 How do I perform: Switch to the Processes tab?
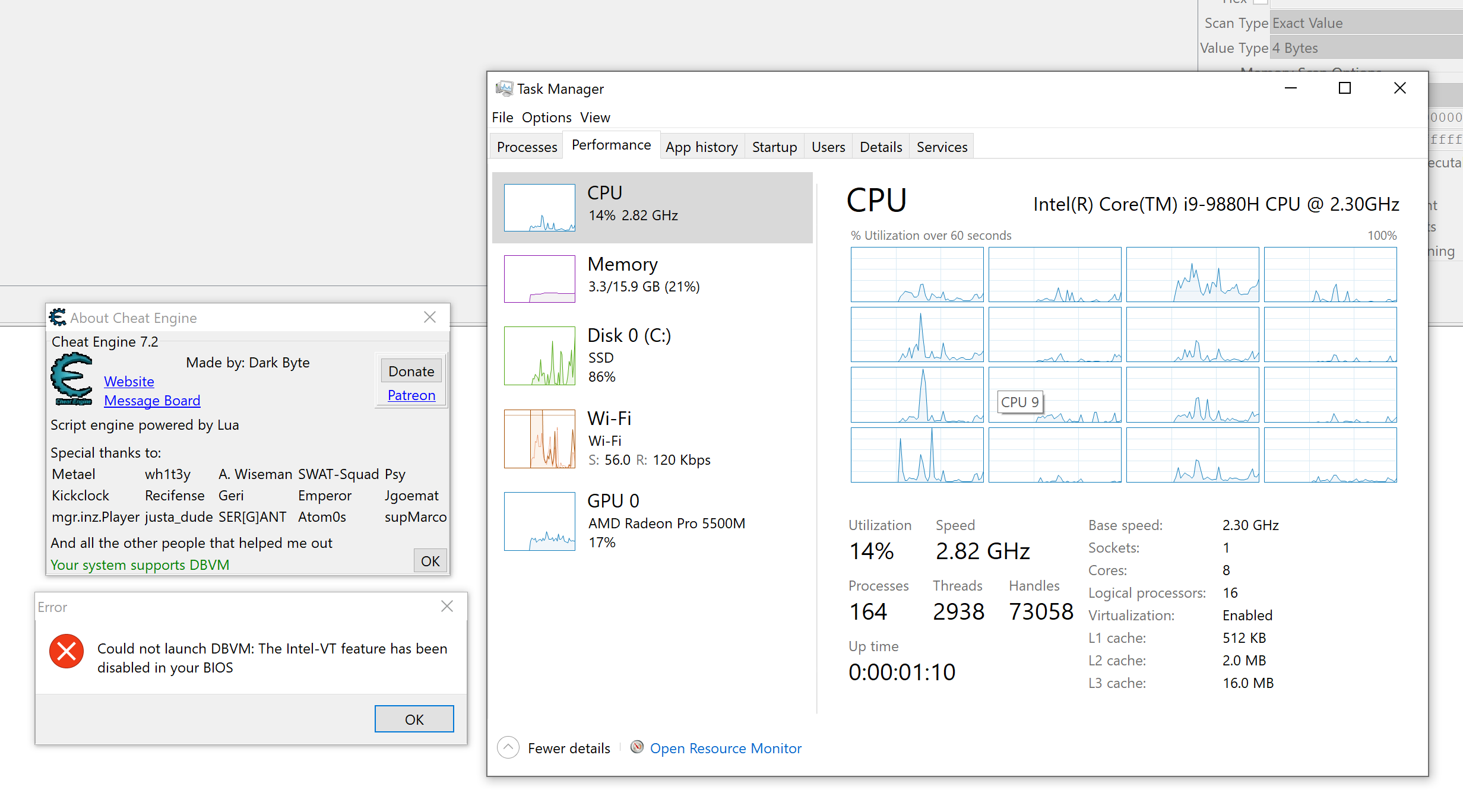tap(527, 147)
